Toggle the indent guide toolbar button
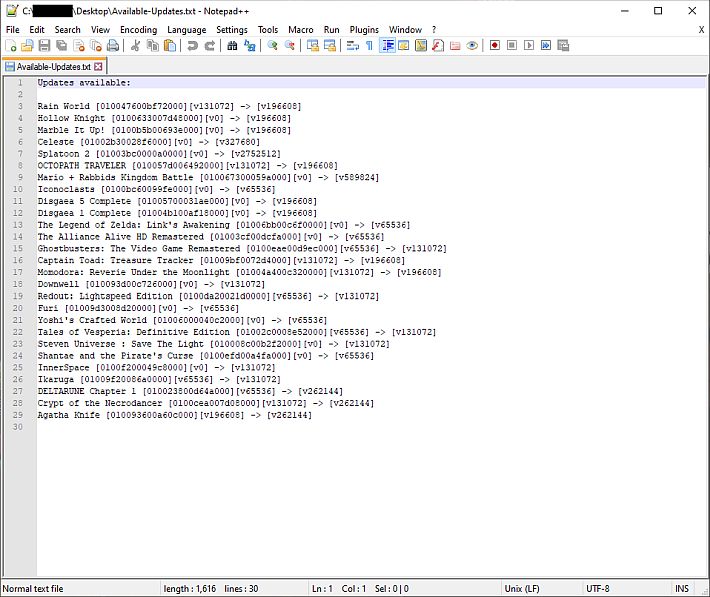Screen dimensions: 710x597 point(387,46)
